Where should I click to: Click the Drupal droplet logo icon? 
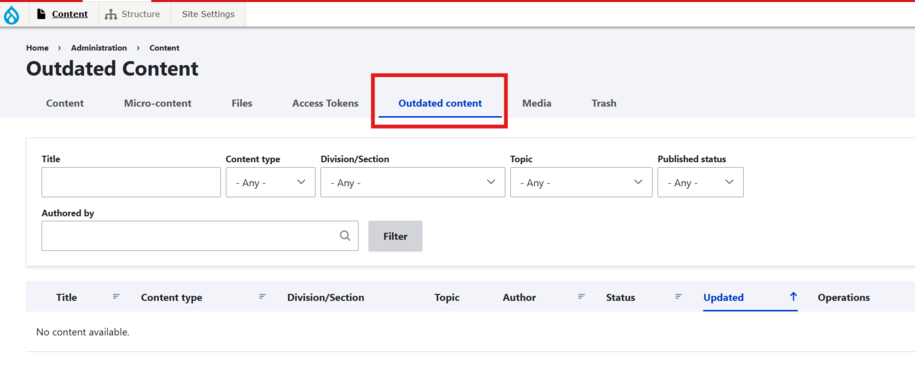[x=12, y=15]
